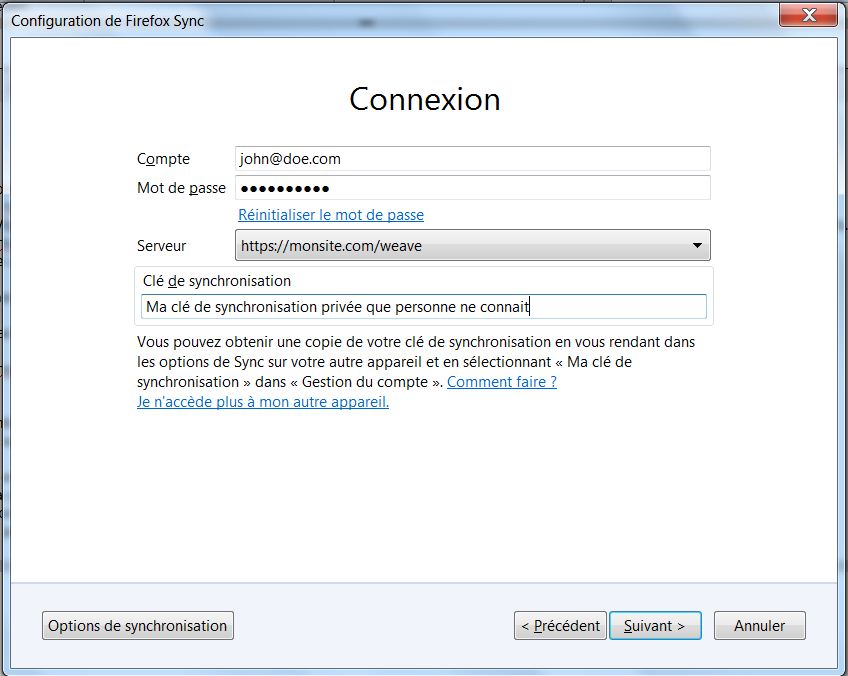Expand the Serveur dropdown arrow
848x676 pixels.
point(697,246)
